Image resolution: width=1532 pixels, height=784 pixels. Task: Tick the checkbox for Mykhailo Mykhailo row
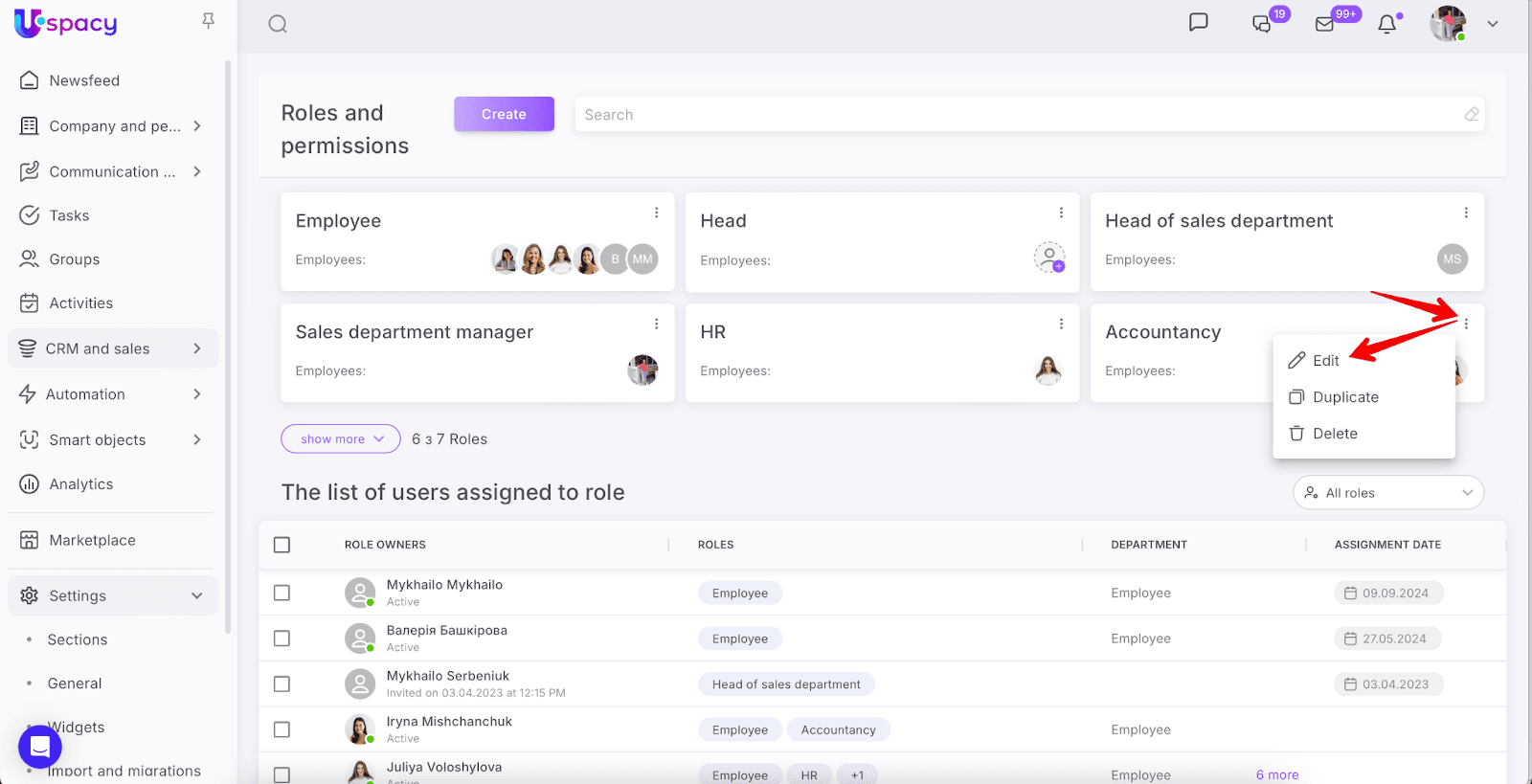coord(282,593)
